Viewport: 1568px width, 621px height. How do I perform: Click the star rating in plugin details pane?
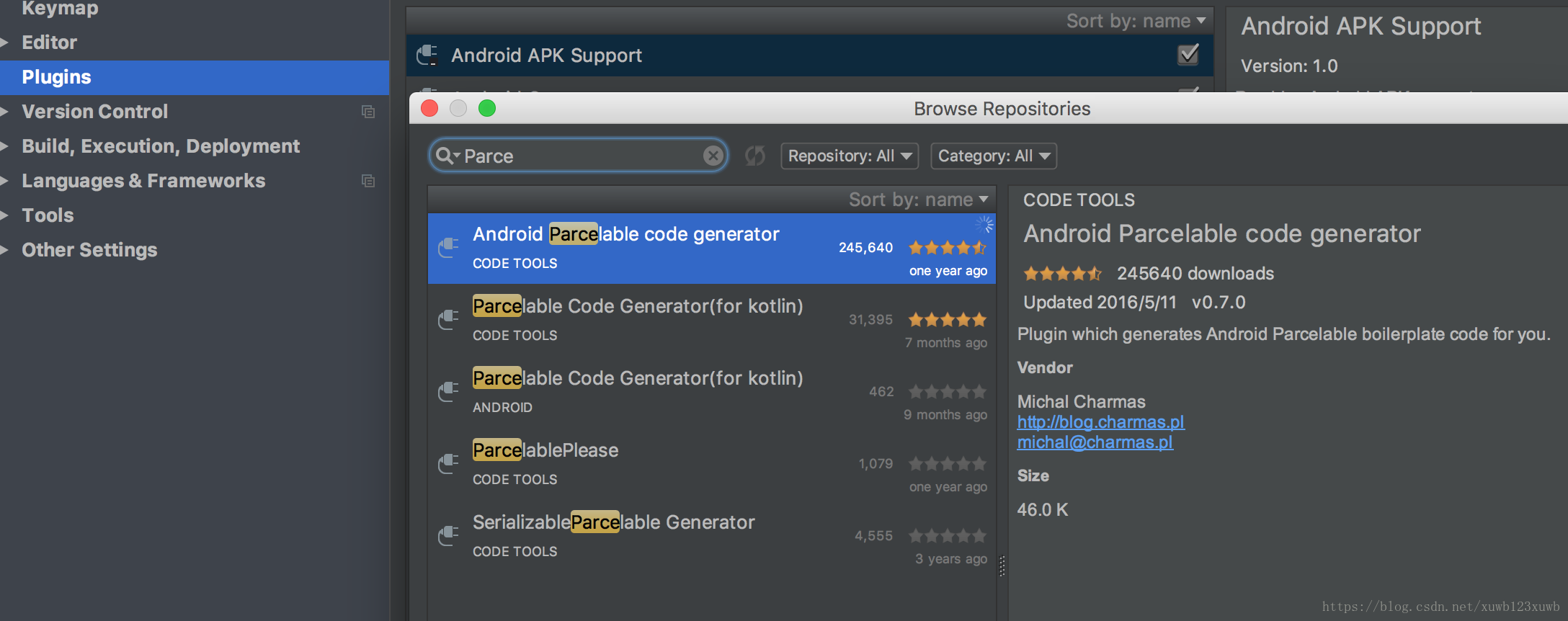pyautogui.click(x=1063, y=274)
